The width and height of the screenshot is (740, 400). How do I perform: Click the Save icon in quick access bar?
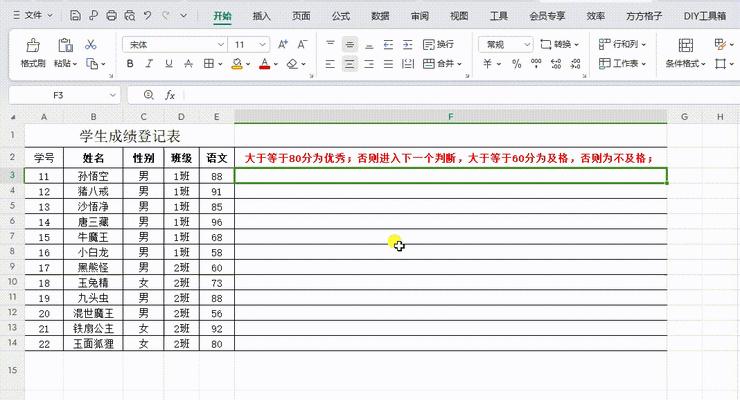(75, 16)
